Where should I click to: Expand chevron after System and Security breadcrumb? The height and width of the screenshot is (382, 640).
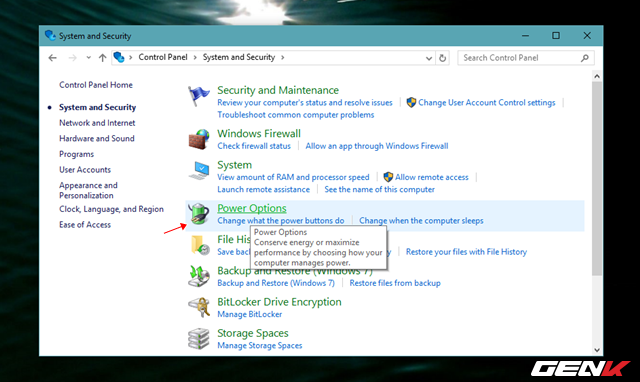282,58
